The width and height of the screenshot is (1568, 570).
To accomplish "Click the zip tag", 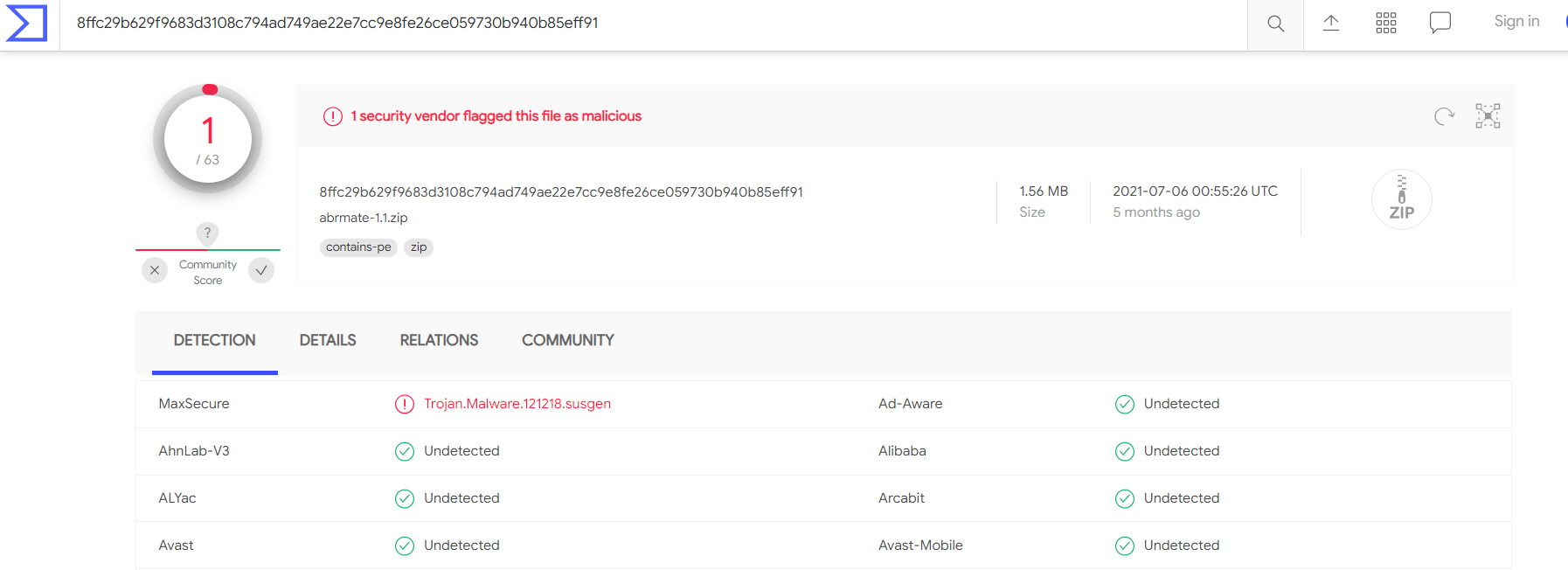I will pyautogui.click(x=419, y=247).
